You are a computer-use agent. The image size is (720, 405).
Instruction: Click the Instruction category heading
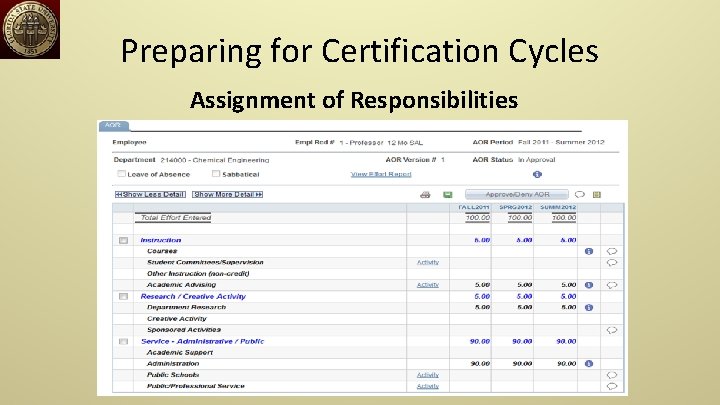[x=161, y=240]
